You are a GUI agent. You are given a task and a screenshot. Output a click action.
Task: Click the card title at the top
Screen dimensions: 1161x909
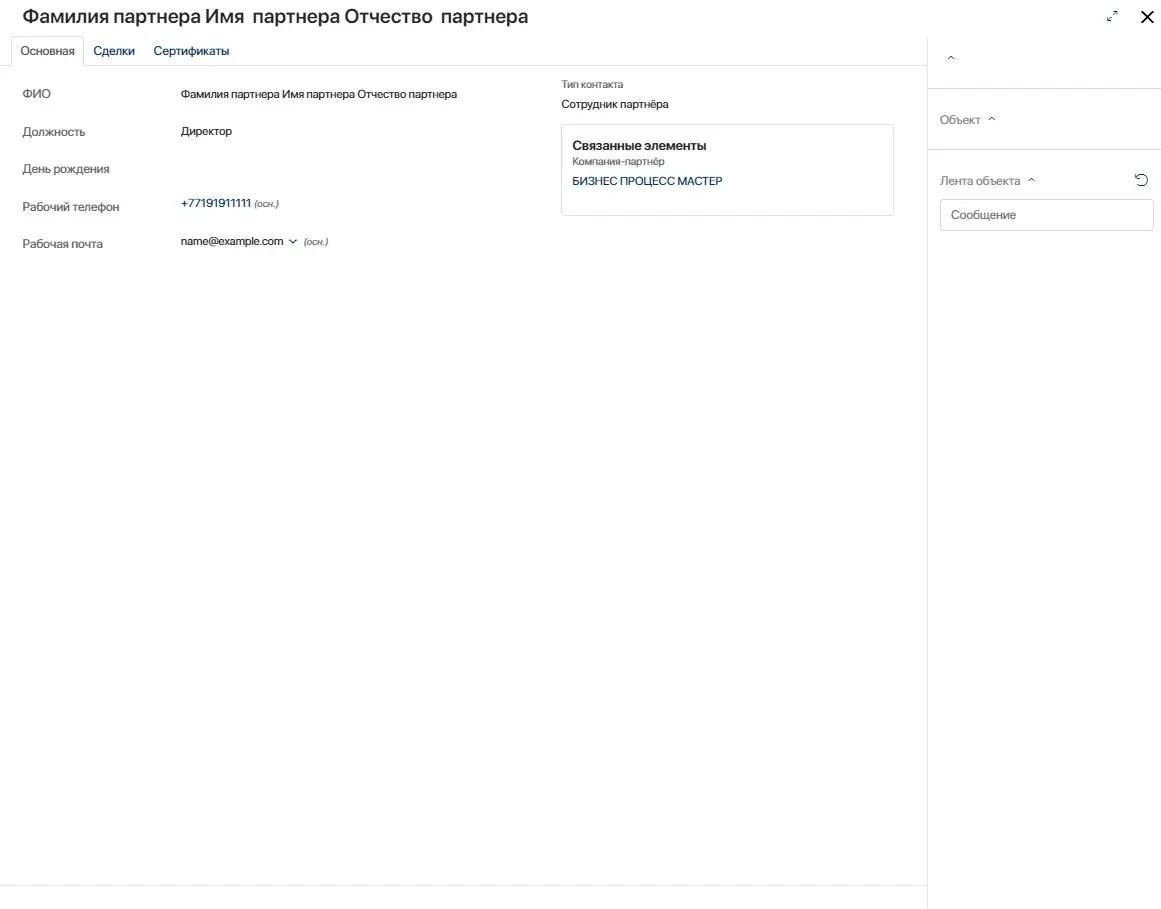(275, 17)
